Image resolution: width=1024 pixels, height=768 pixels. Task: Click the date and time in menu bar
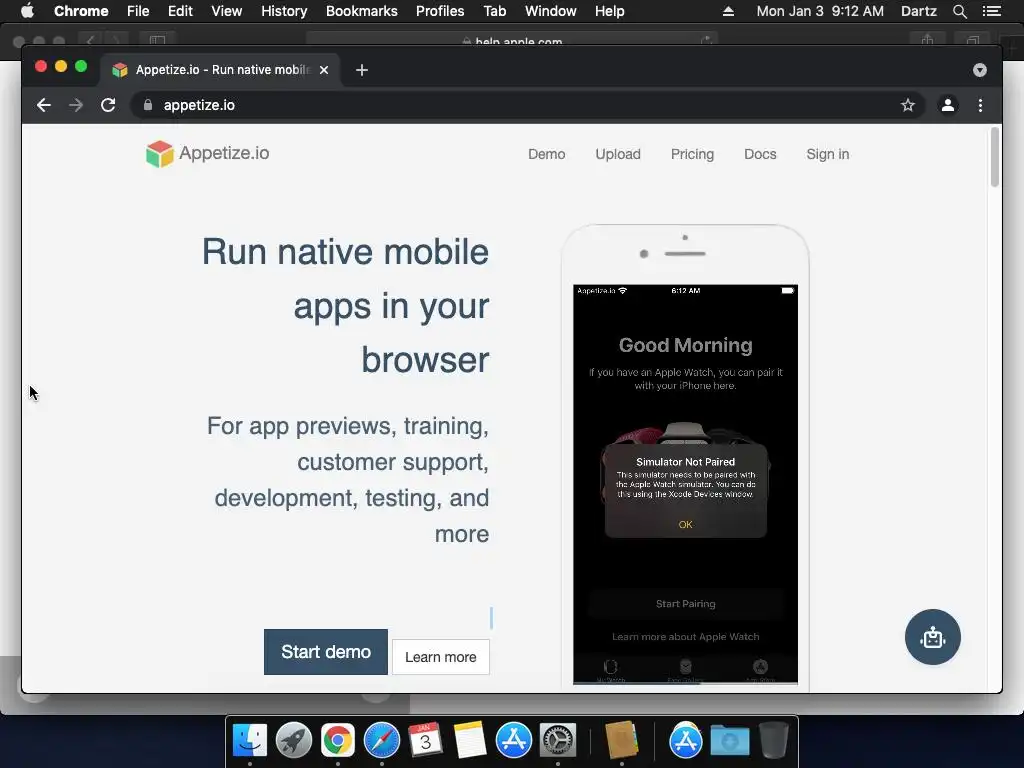tap(820, 11)
